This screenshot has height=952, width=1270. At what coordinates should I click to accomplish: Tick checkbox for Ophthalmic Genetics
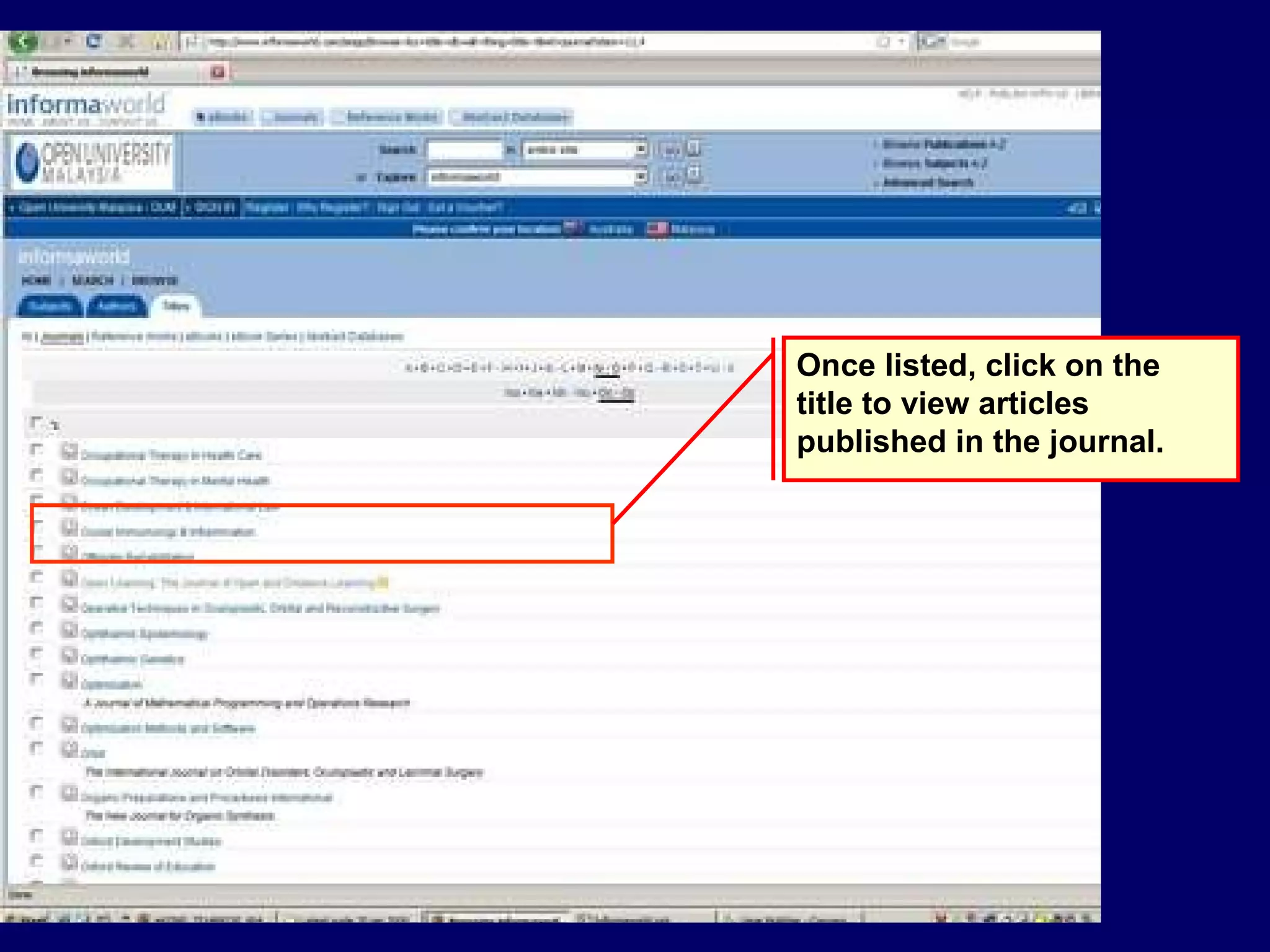coord(37,653)
